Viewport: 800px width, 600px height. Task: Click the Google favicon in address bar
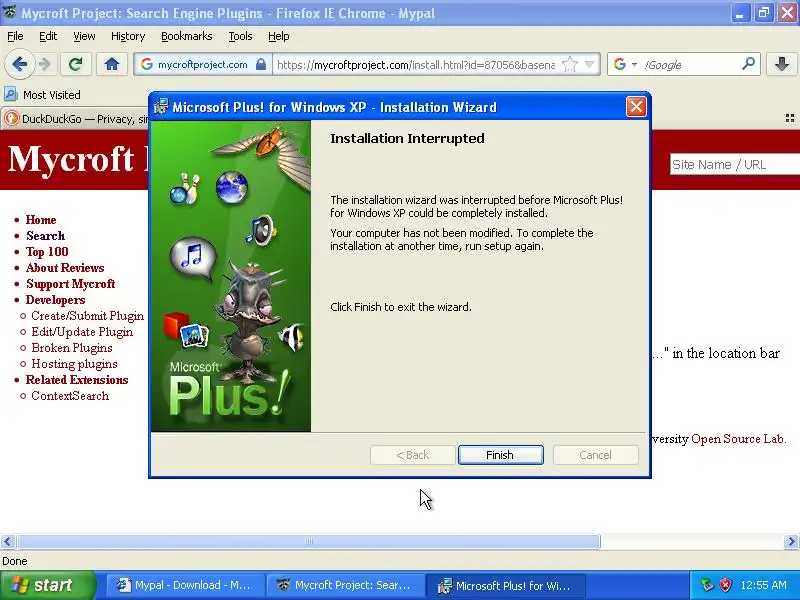146,64
